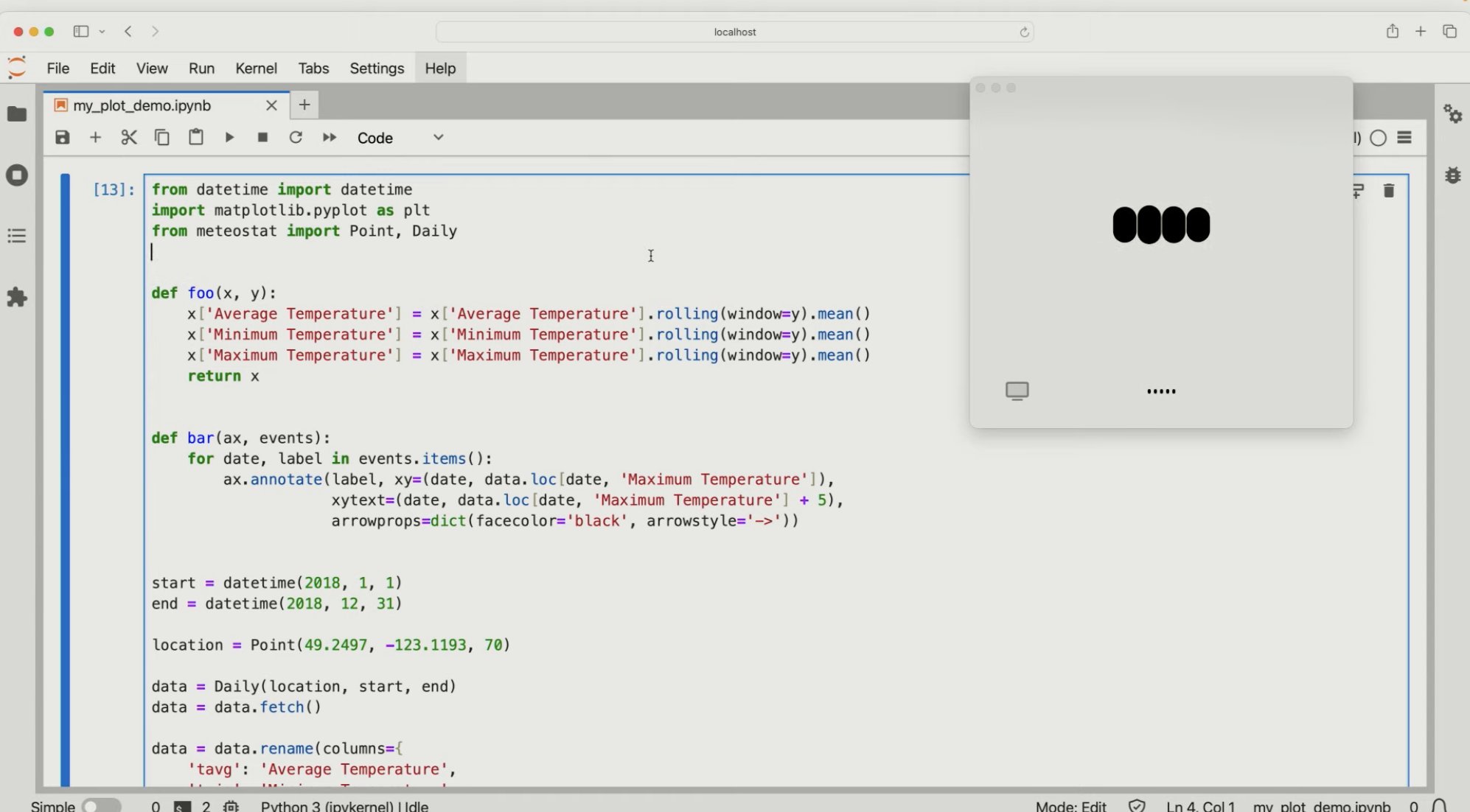Reload the page in browser address bar
1470x812 pixels.
1024,32
